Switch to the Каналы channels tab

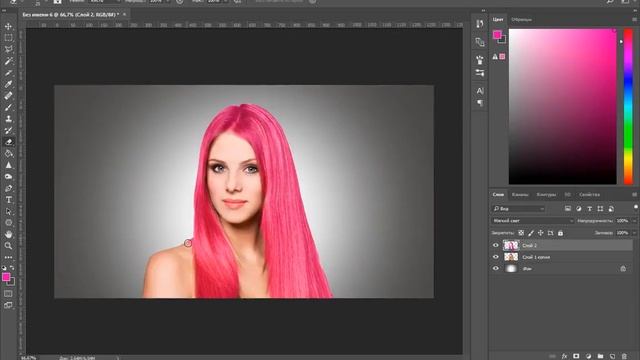coord(520,195)
